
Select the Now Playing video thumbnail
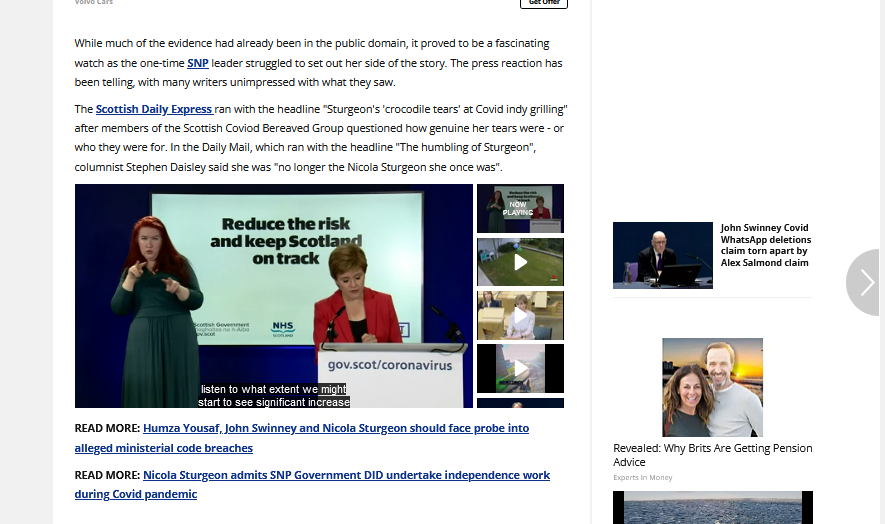pos(520,208)
